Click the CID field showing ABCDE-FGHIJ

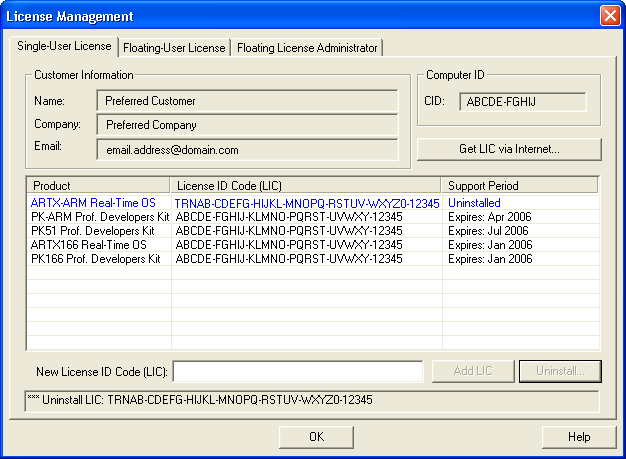pyautogui.click(x=523, y=102)
